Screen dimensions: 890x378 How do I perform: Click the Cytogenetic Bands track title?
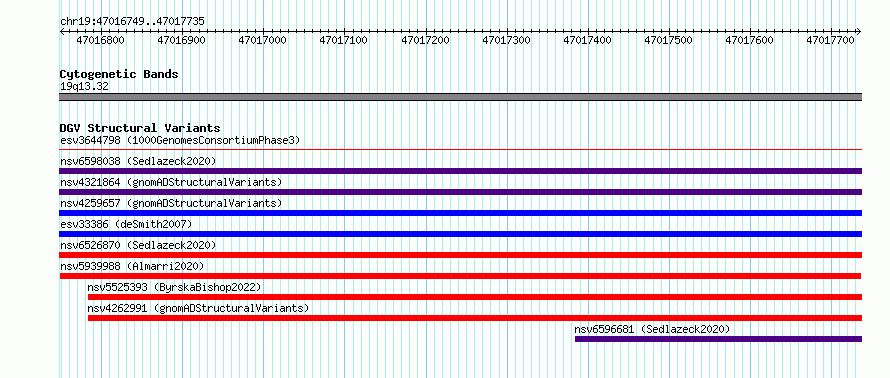pyautogui.click(x=119, y=74)
